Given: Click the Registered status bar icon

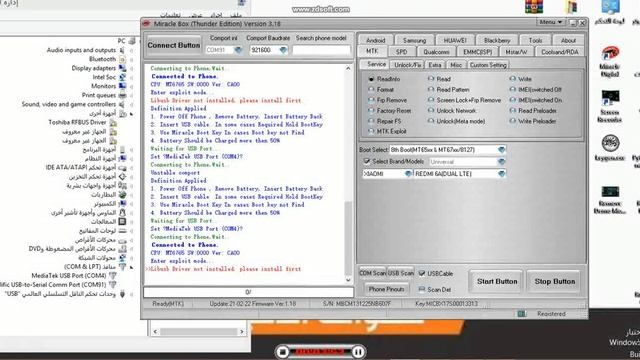Looking at the screenshot, I should point(521,313).
